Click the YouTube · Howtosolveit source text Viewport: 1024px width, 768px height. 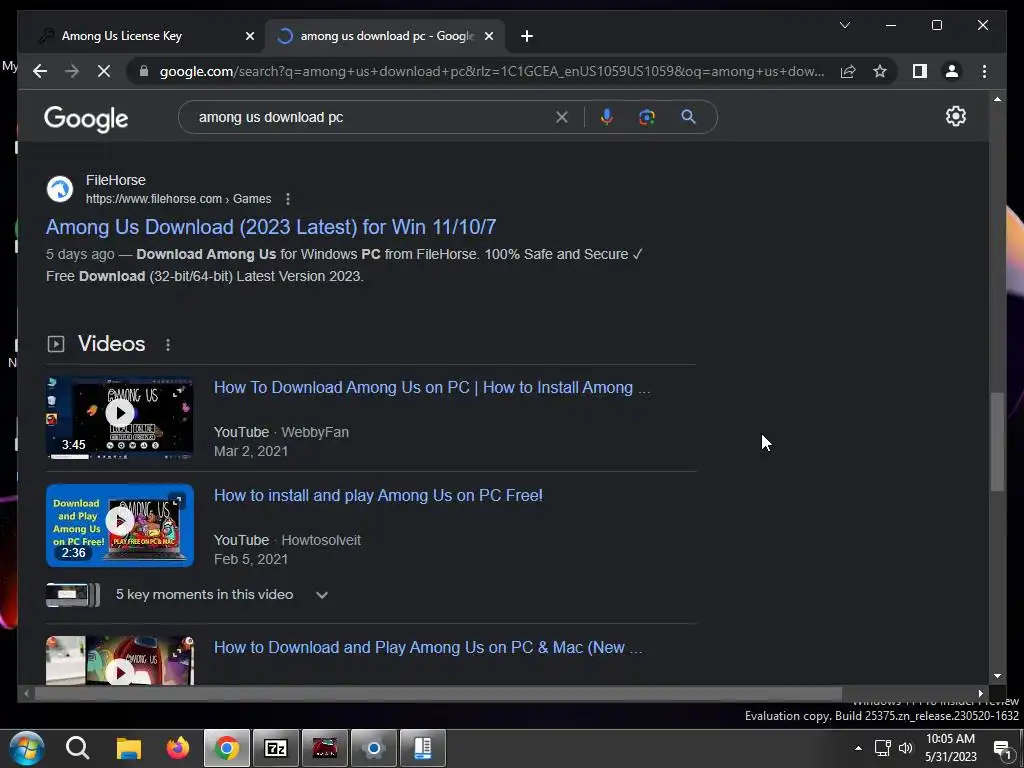(x=287, y=540)
